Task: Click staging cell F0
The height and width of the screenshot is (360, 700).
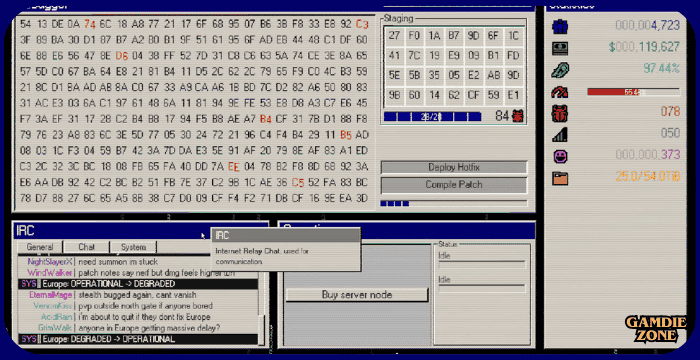Action: [414, 36]
